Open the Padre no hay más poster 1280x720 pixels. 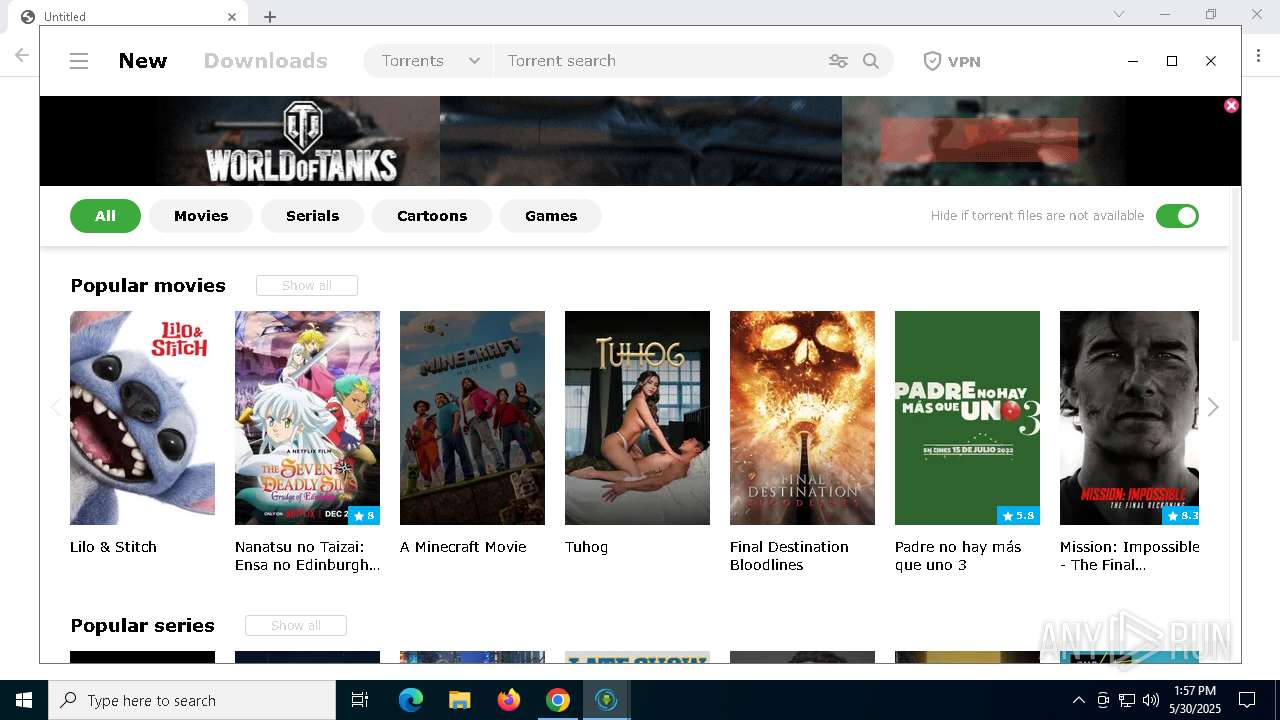tap(967, 418)
